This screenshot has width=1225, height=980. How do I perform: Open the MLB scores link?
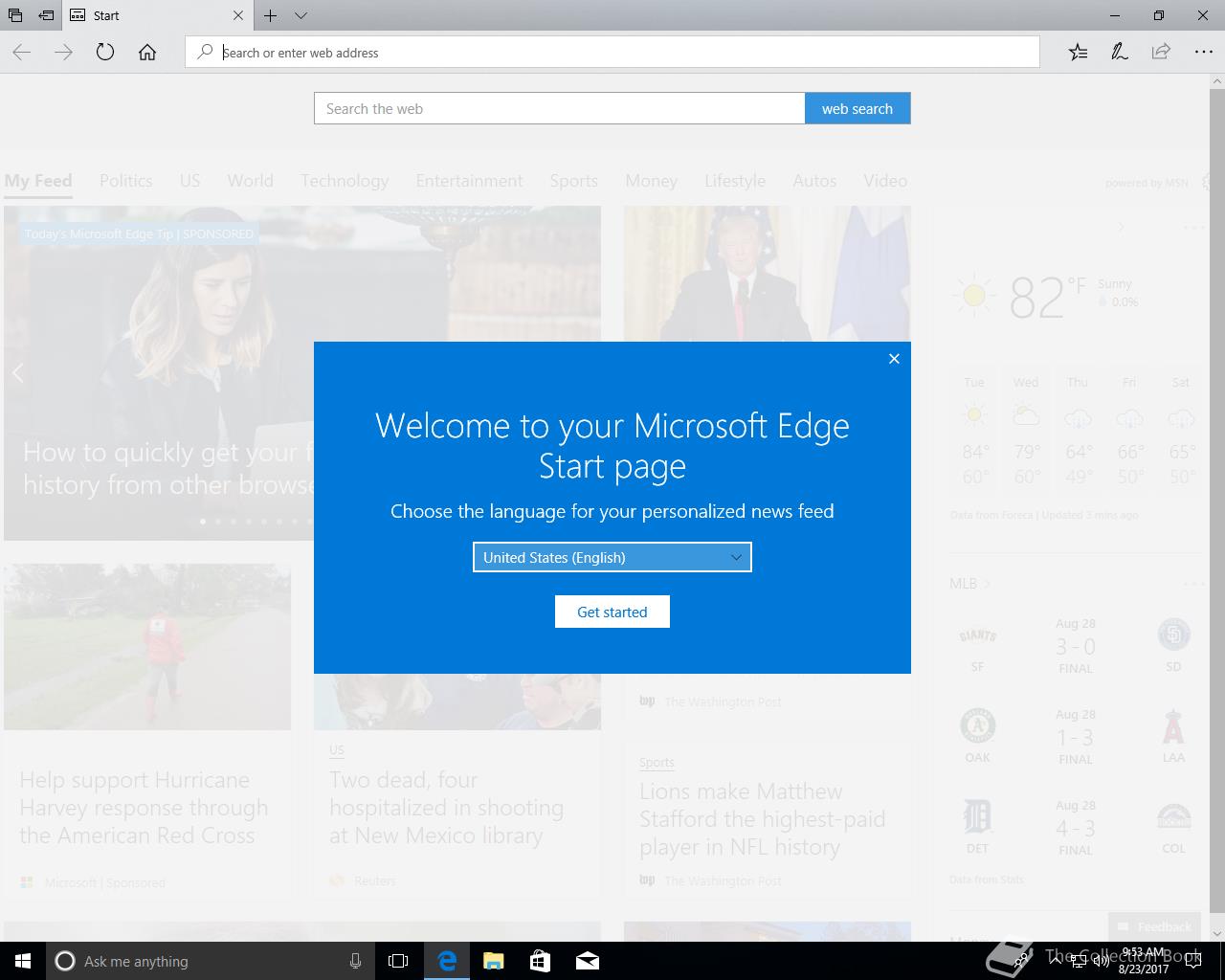click(969, 584)
